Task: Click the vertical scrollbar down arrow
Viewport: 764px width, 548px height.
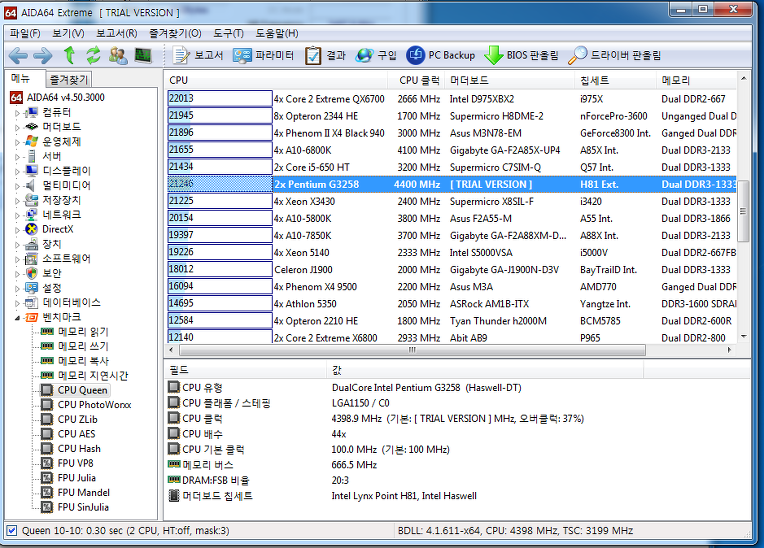Action: pyautogui.click(x=744, y=336)
